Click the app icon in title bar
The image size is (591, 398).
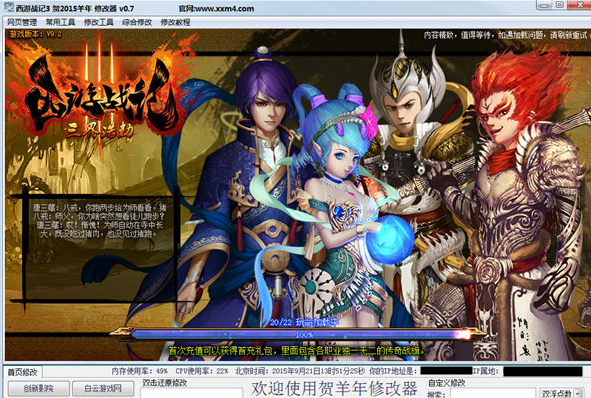click(8, 7)
